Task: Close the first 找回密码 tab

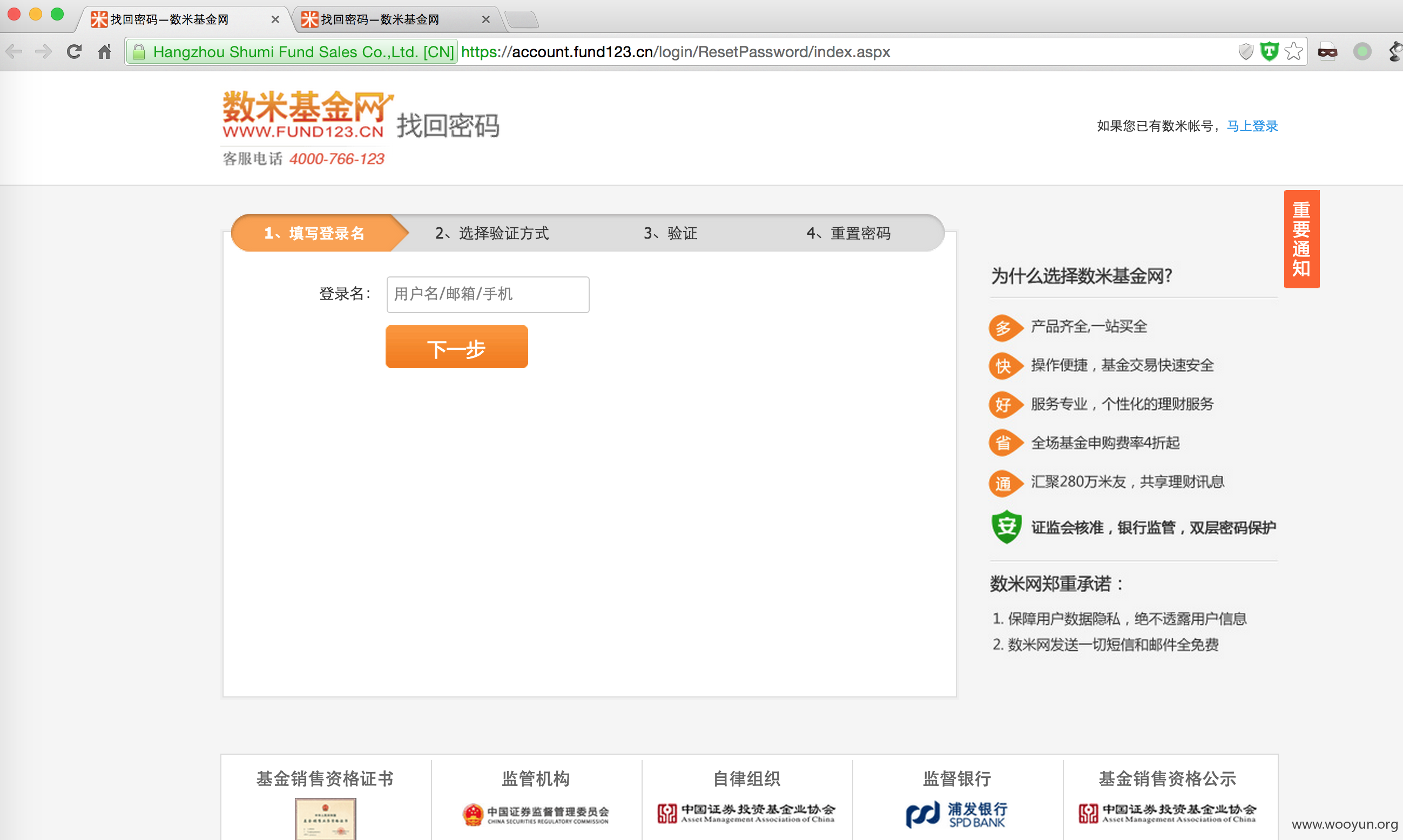Action: pos(275,20)
